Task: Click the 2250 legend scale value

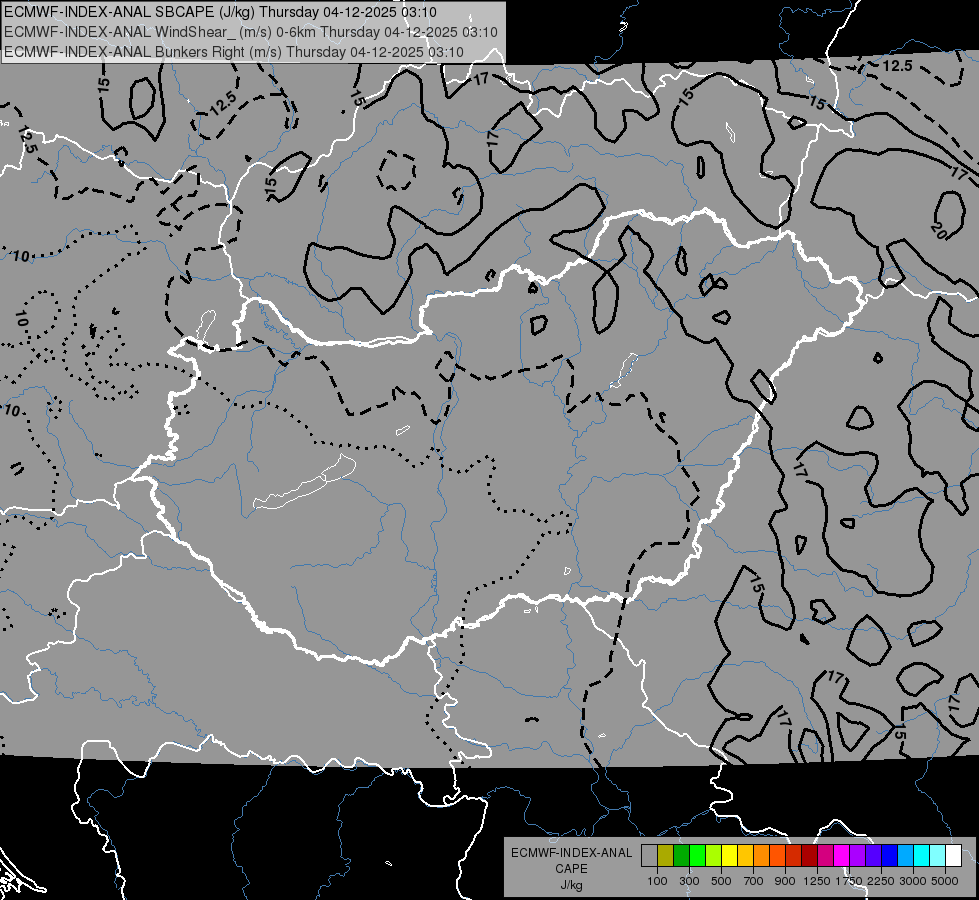Action: click(881, 881)
